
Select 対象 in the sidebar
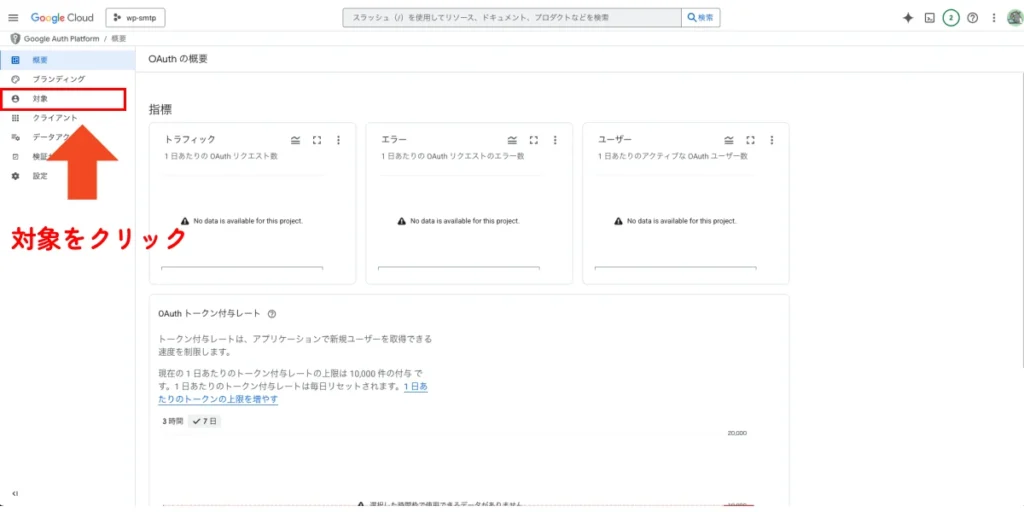[x=40, y=99]
